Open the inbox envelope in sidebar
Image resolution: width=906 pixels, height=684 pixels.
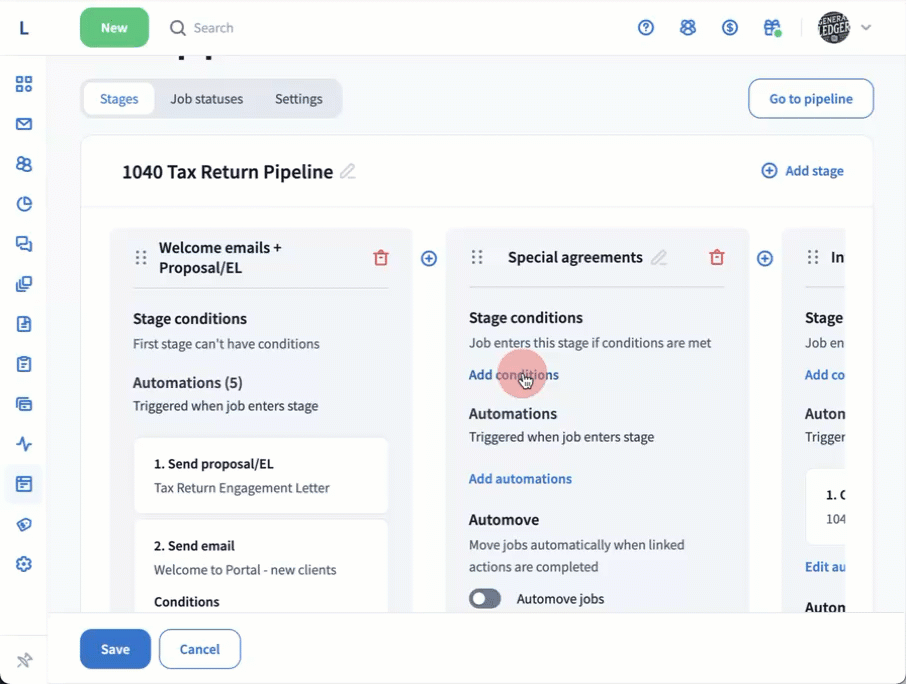[x=24, y=124]
